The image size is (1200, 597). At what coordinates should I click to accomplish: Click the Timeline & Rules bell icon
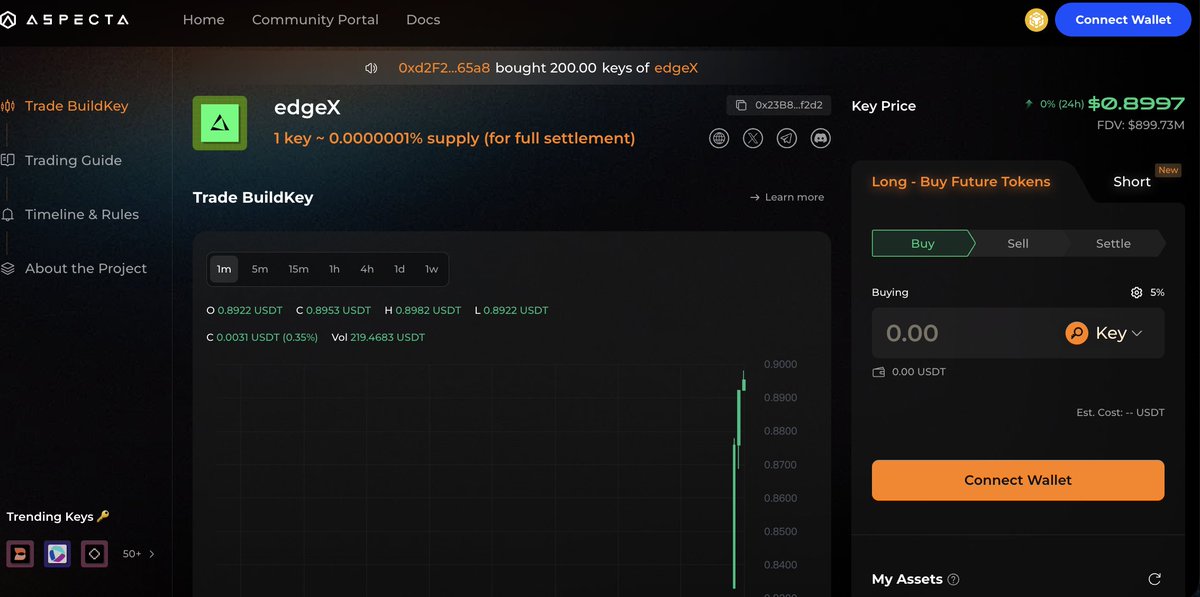pyautogui.click(x=8, y=214)
